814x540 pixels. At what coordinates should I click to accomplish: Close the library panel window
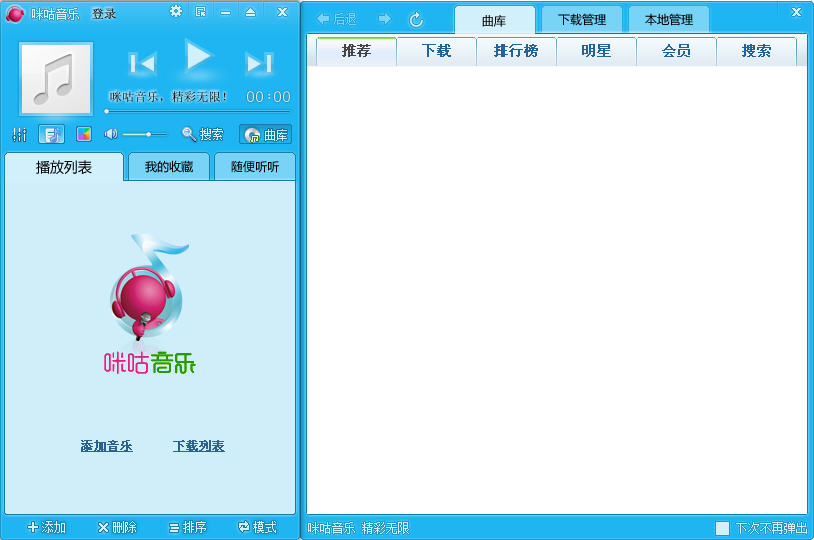tap(796, 12)
